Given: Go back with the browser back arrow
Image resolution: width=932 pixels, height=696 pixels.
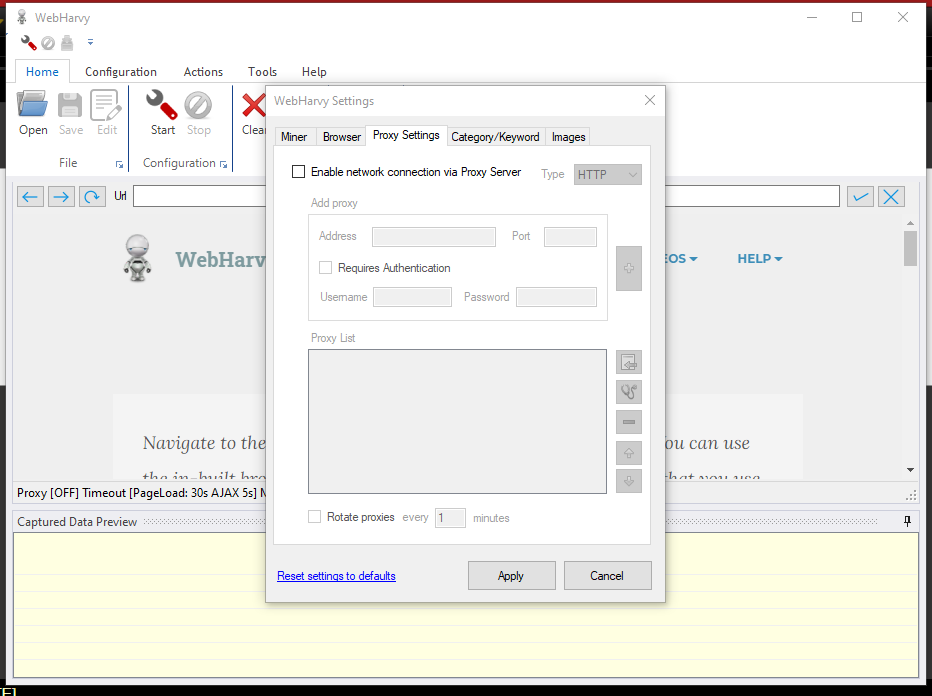Looking at the screenshot, I should tap(30, 196).
